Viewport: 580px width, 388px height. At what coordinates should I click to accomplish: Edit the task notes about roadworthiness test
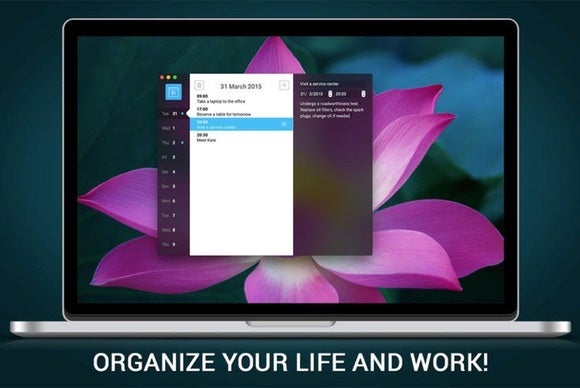tap(332, 110)
